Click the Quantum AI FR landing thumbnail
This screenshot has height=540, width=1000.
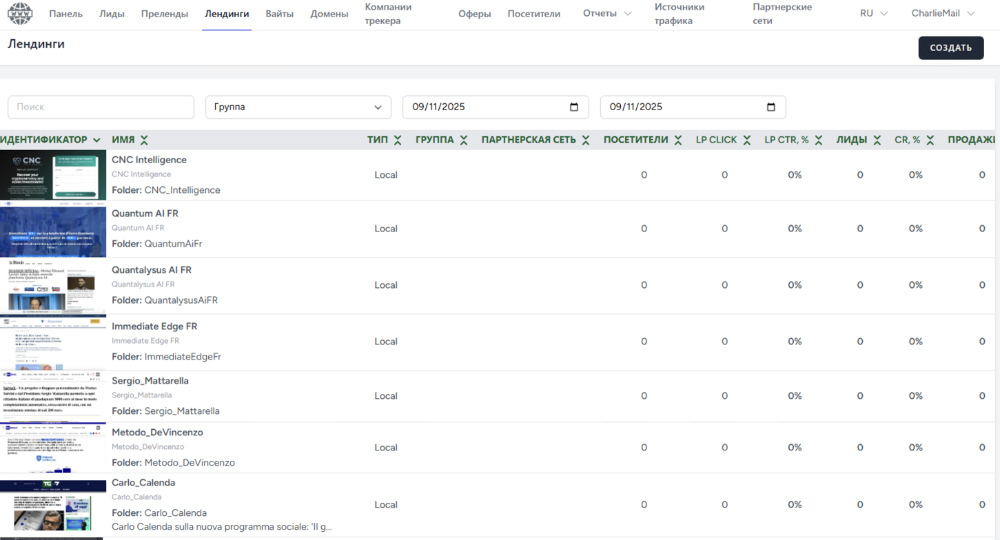click(53, 230)
